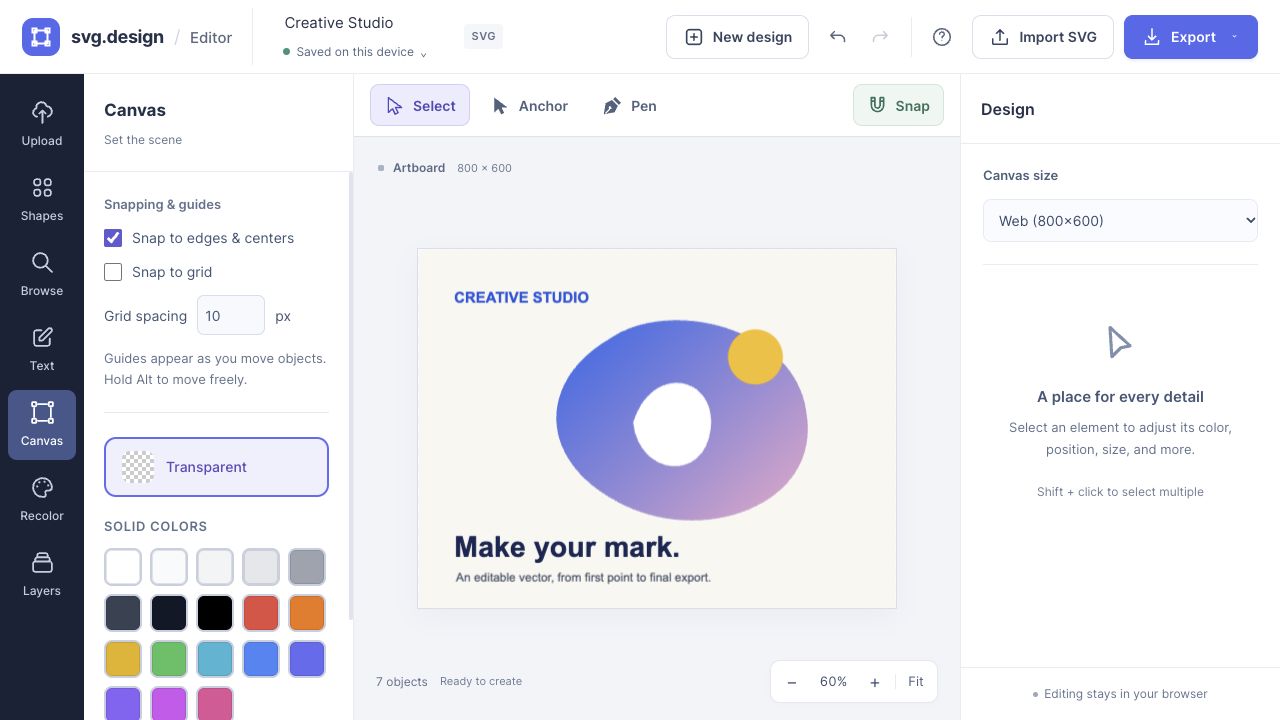
Task: Click the Creative Studio document title
Action: click(x=339, y=22)
